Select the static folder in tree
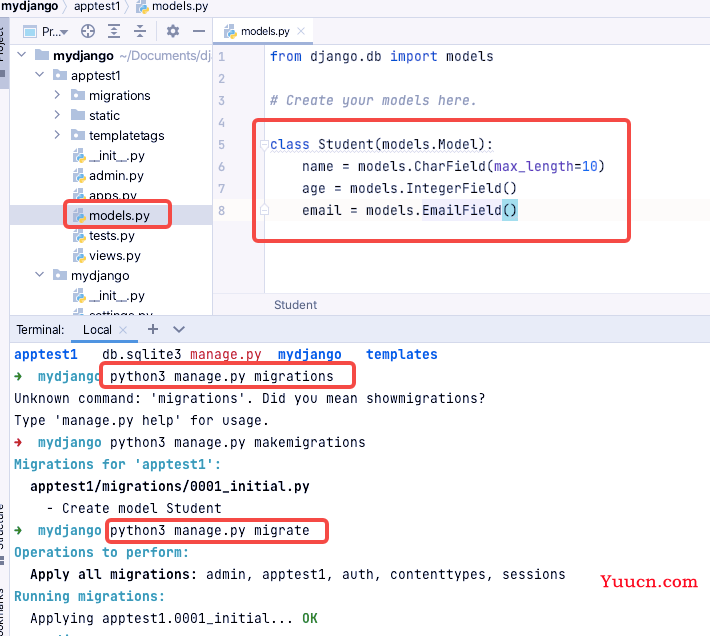 (x=104, y=115)
